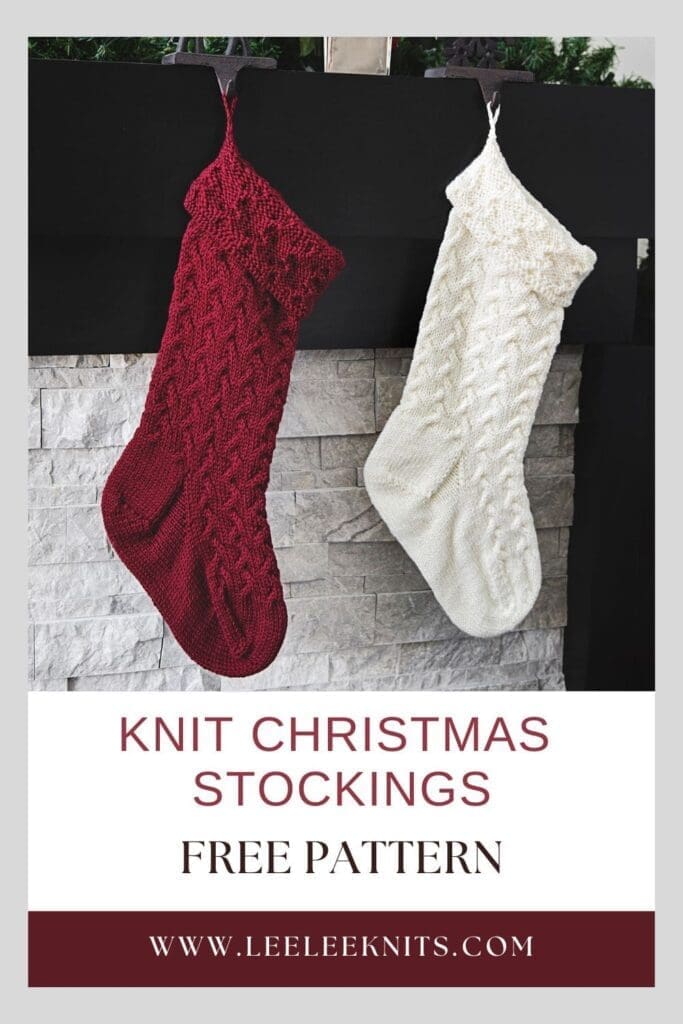
Task: Click the www.leeleeknits.com website address
Action: pos(341,946)
